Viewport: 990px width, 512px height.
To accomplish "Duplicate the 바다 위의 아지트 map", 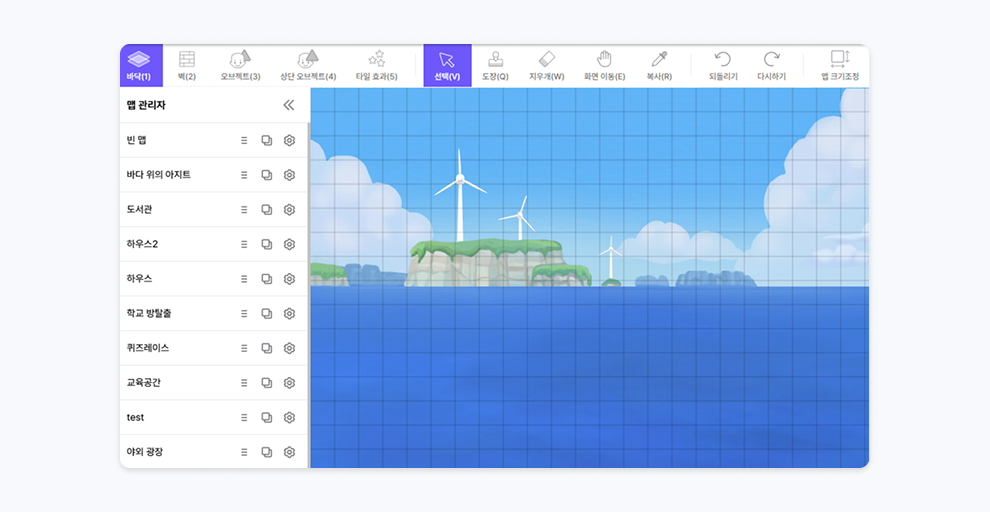I will [x=266, y=175].
